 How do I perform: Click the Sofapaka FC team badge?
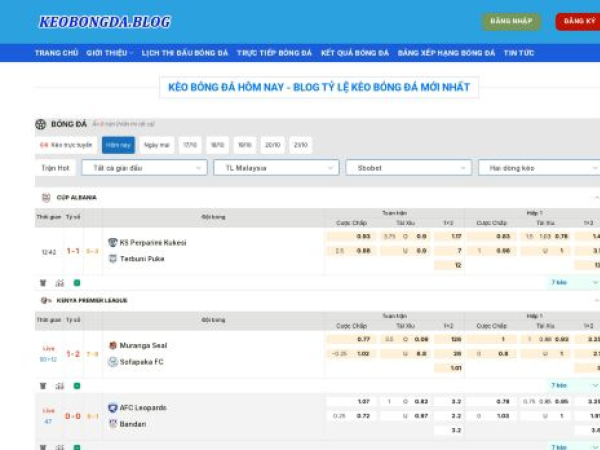113,361
